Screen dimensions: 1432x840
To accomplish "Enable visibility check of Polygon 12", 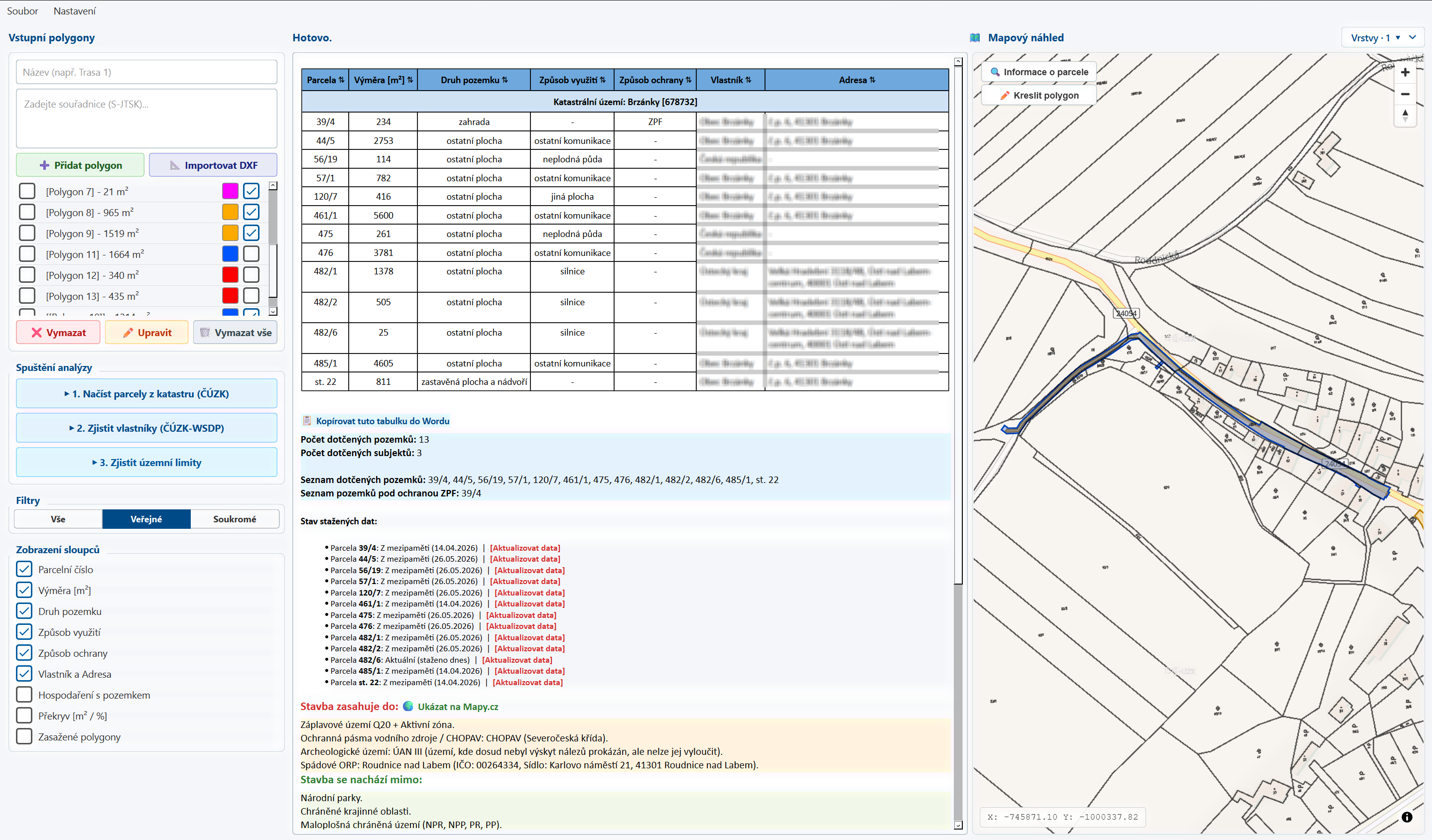I will tap(251, 275).
